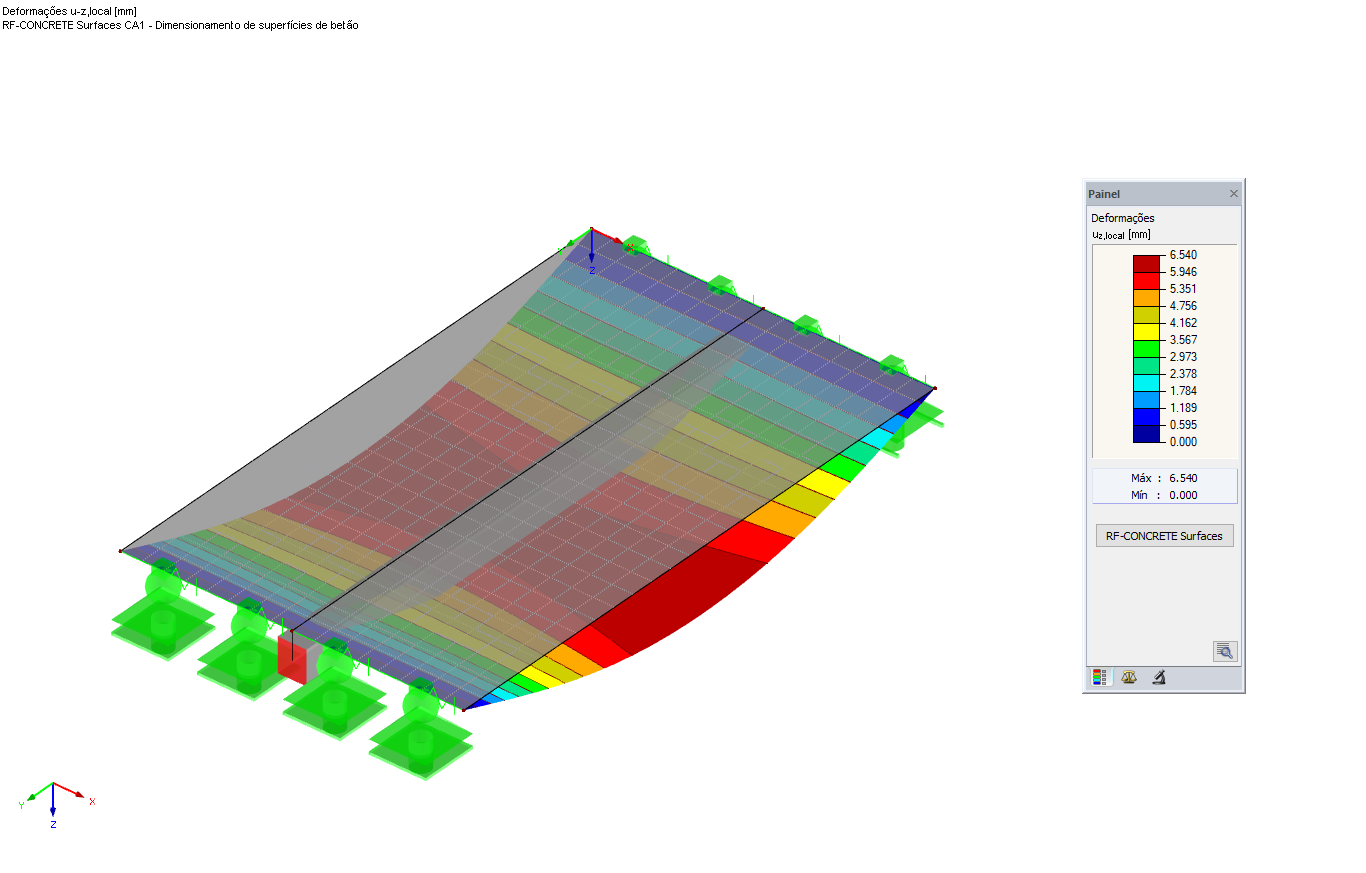Click the Deformações label in panel

coord(1123,218)
